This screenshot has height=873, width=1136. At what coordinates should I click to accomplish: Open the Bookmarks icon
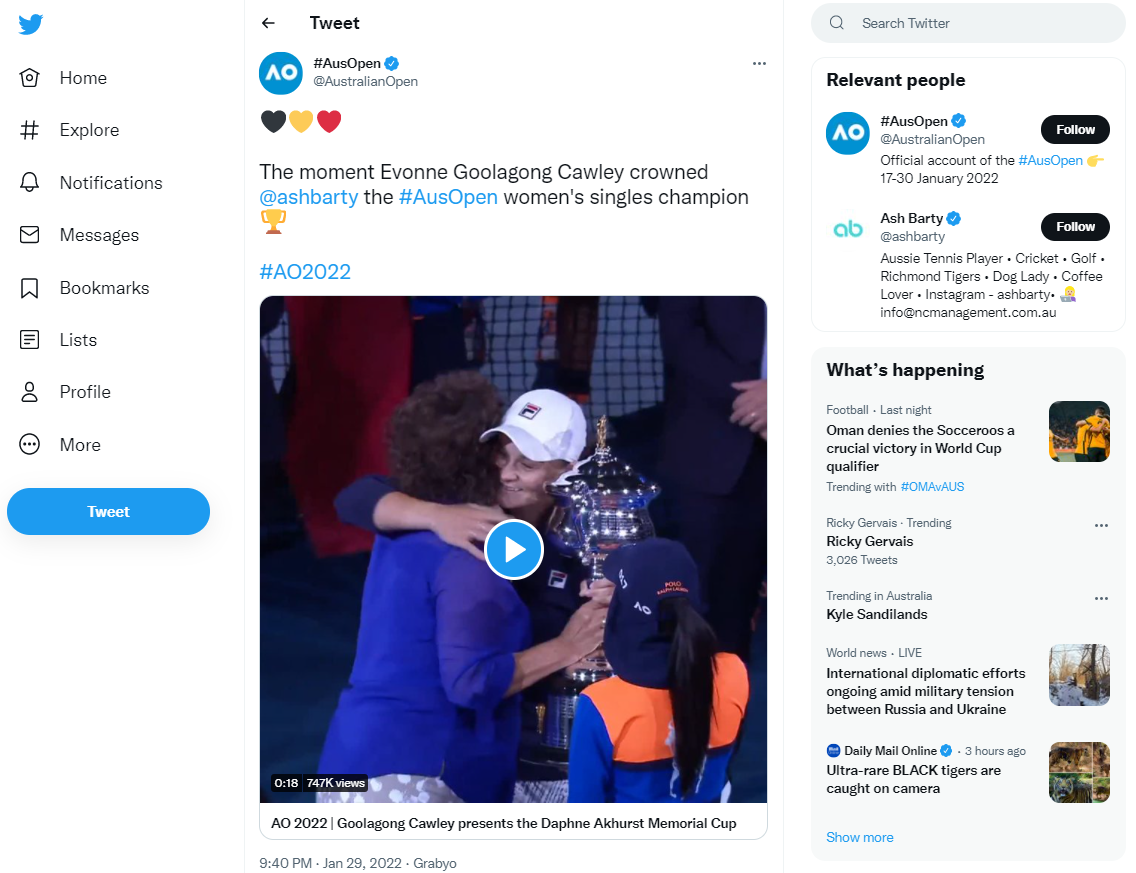coord(30,288)
